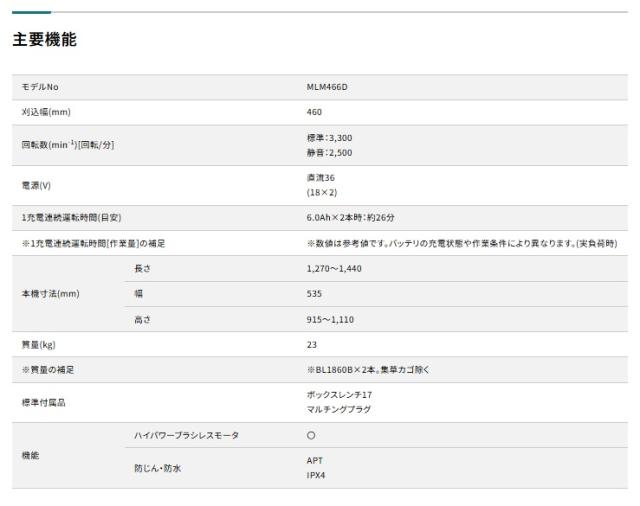The image size is (640, 506).
Task: Select the 標準:3,300 speed value
Action: [x=329, y=138]
